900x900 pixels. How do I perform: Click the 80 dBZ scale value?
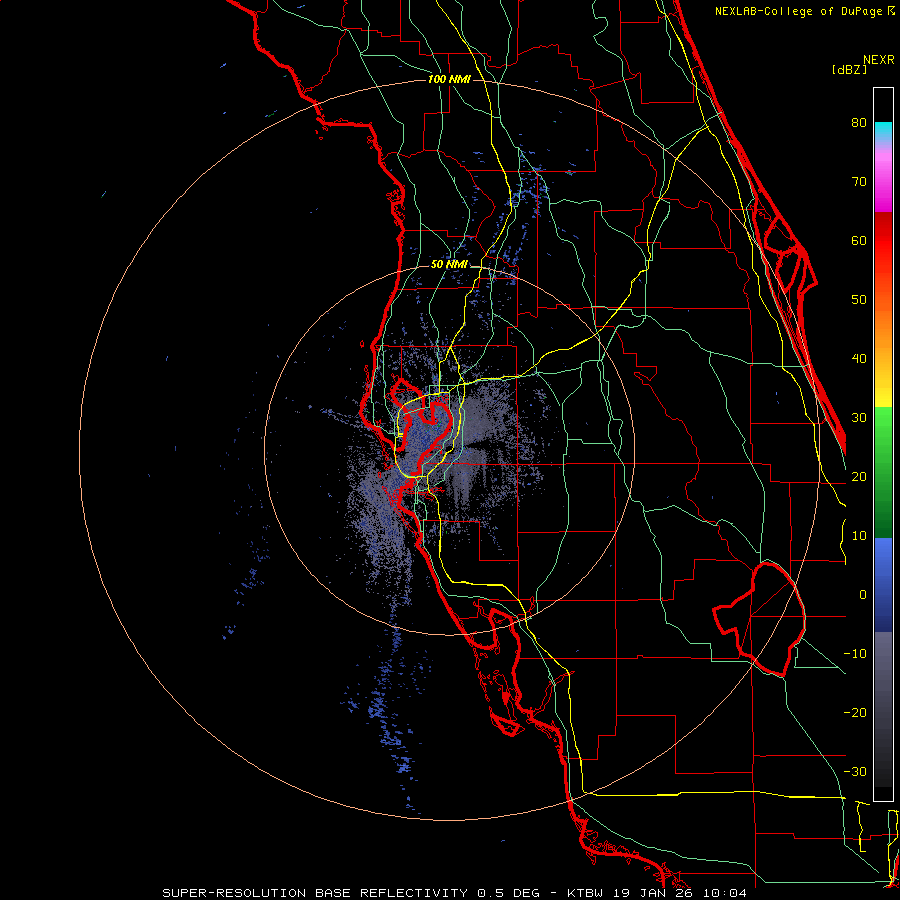tap(859, 122)
